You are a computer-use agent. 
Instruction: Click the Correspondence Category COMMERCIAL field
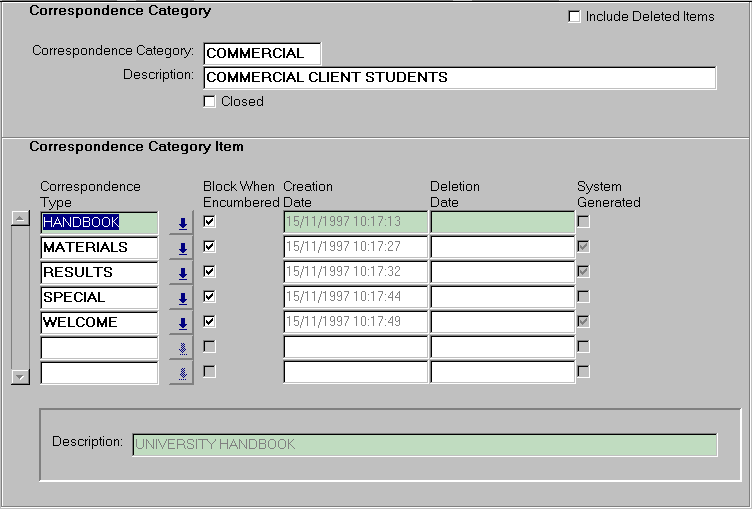[261, 53]
